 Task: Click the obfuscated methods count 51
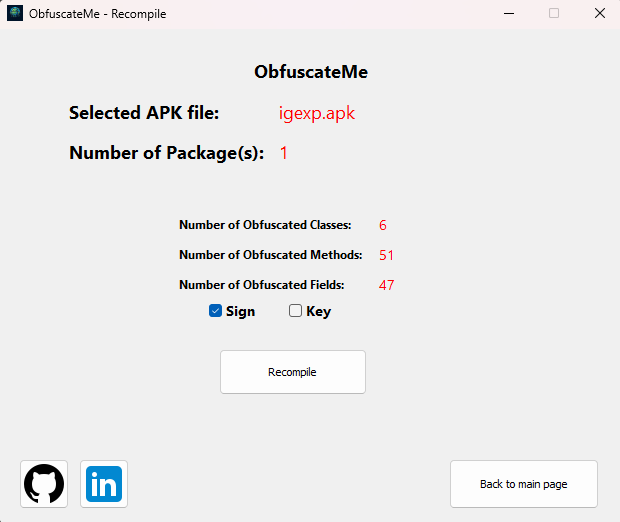coord(386,255)
